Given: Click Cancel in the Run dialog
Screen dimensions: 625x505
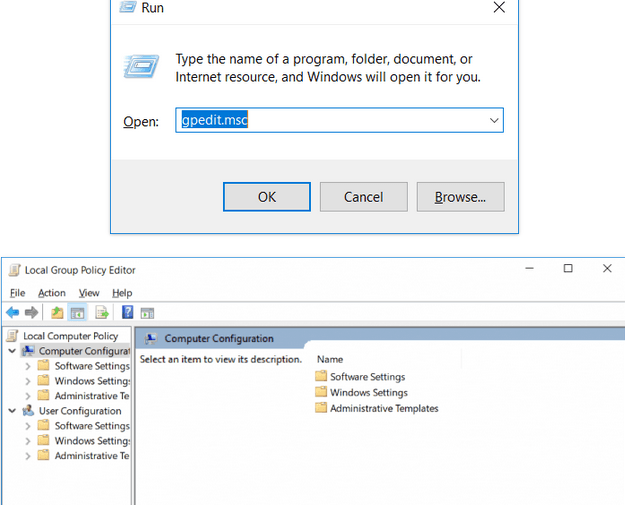Looking at the screenshot, I should [364, 197].
